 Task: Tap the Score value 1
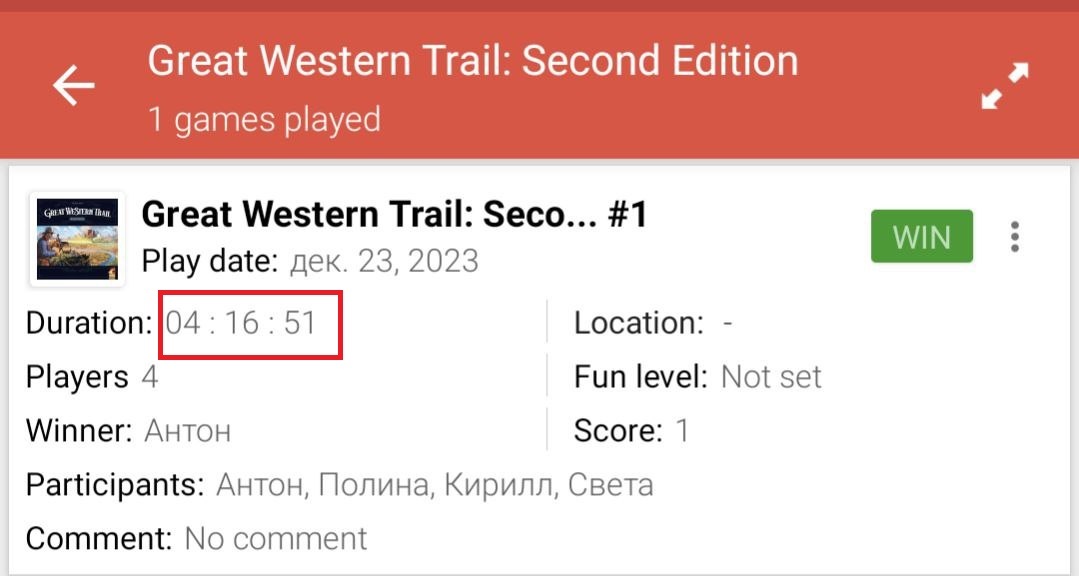pos(682,431)
